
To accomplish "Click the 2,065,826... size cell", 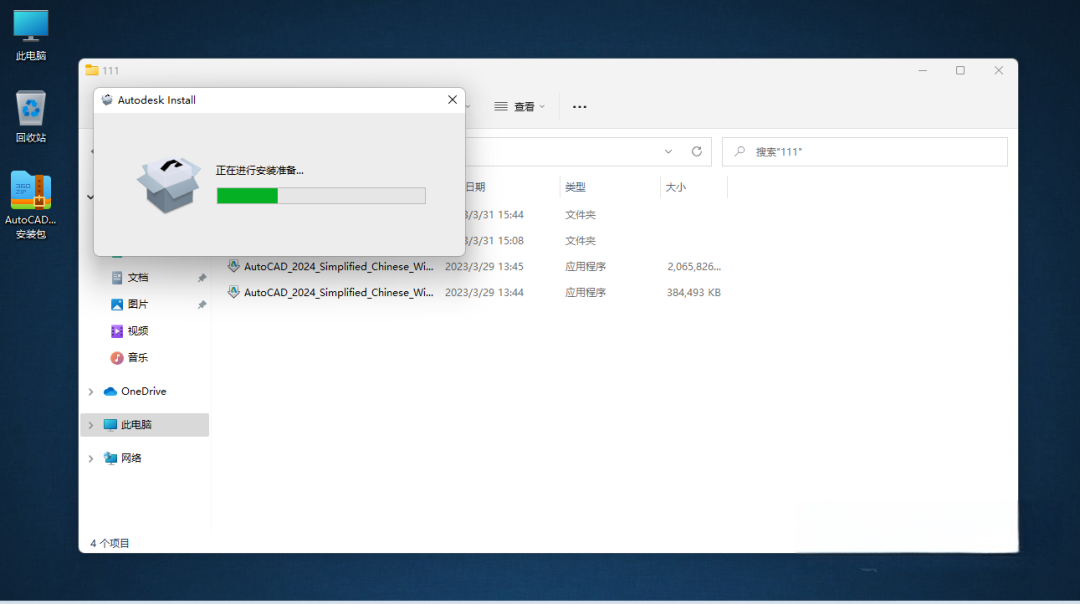I will pos(694,267).
